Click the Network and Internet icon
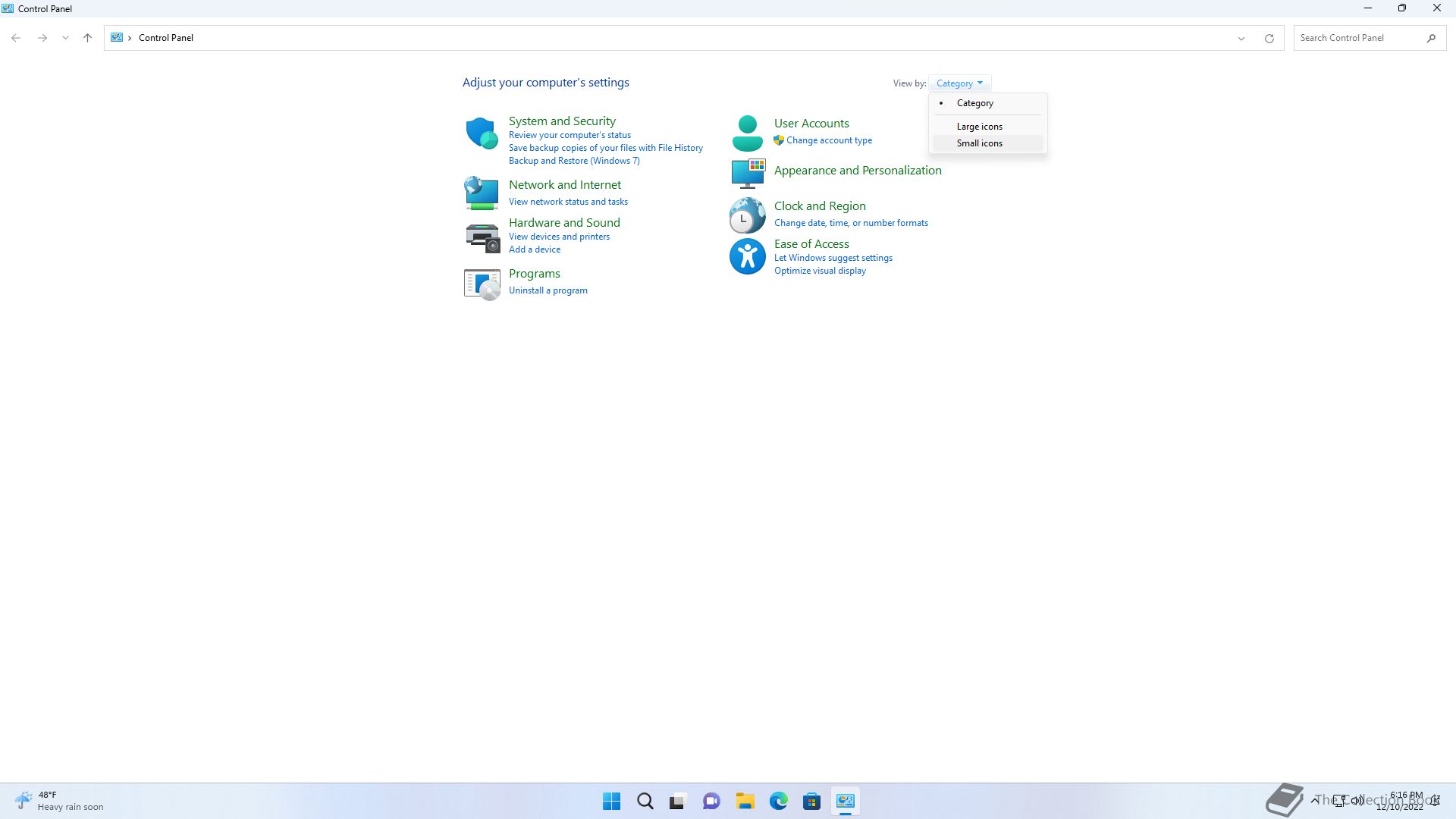1456x819 pixels. click(x=482, y=193)
